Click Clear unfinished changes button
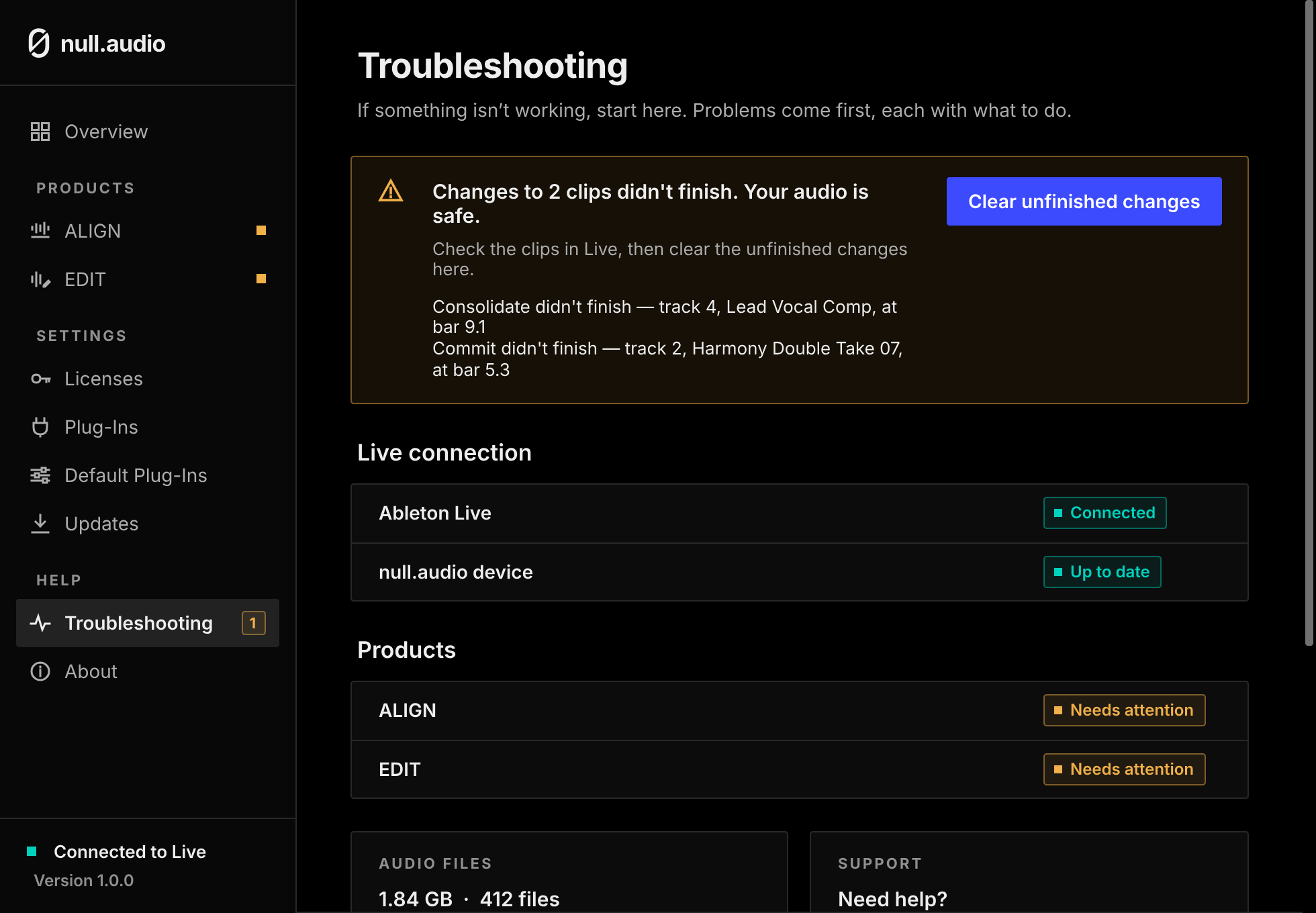 1084,201
